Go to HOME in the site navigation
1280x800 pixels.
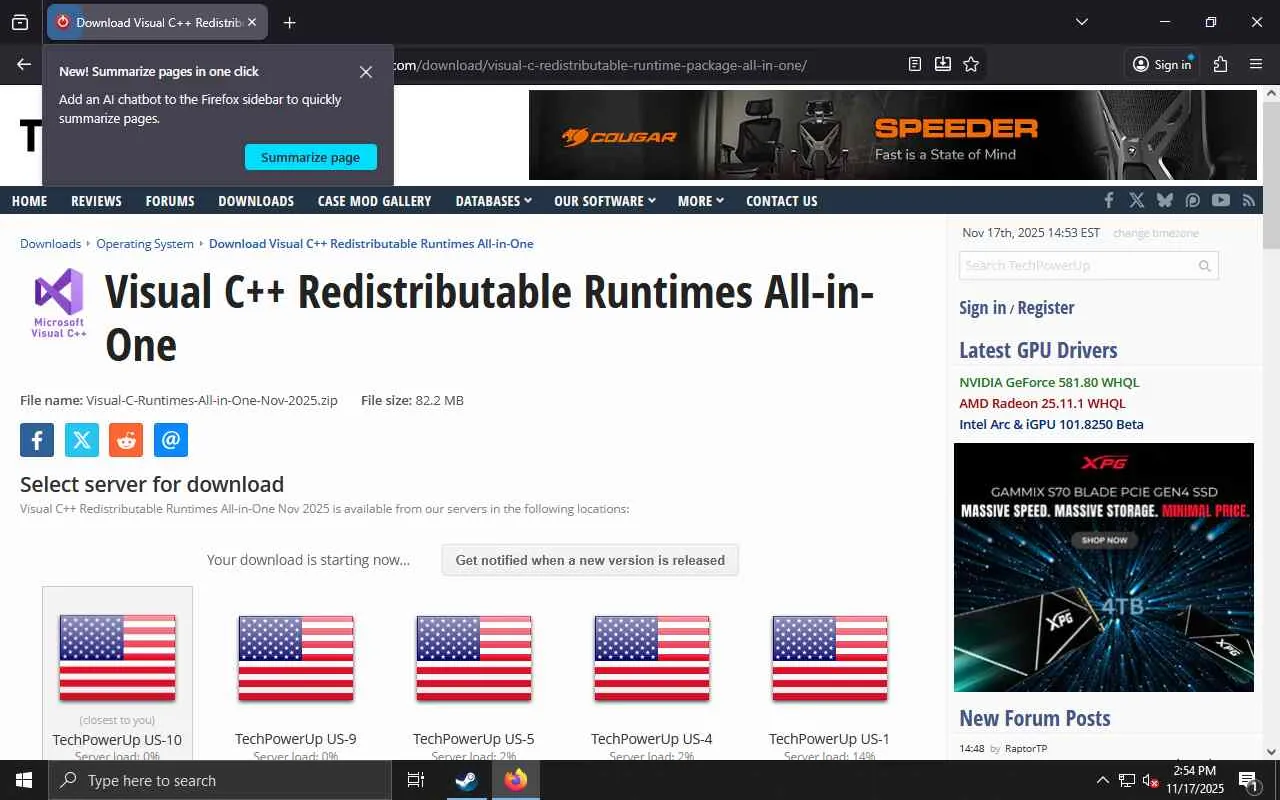pos(29,201)
